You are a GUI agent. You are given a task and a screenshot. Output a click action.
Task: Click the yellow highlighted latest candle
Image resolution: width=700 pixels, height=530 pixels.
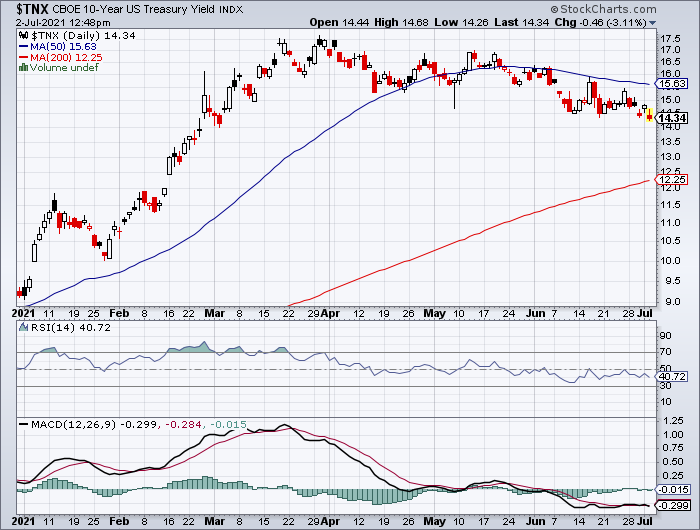coord(650,115)
